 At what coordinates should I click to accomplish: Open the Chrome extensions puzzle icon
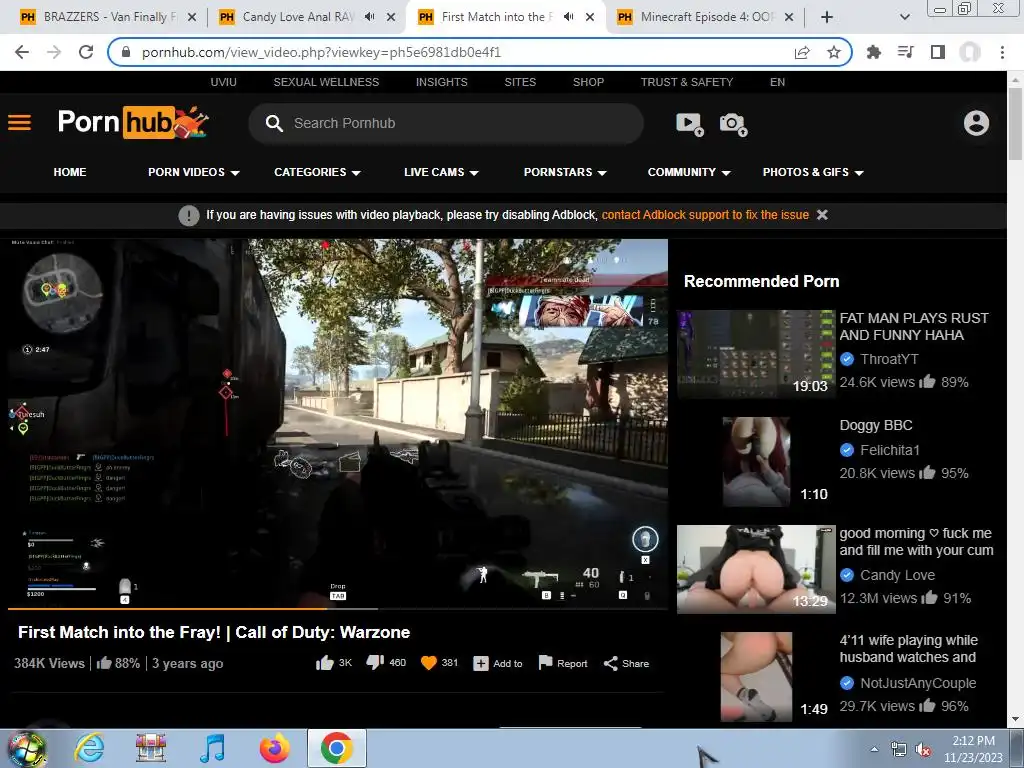coord(874,52)
